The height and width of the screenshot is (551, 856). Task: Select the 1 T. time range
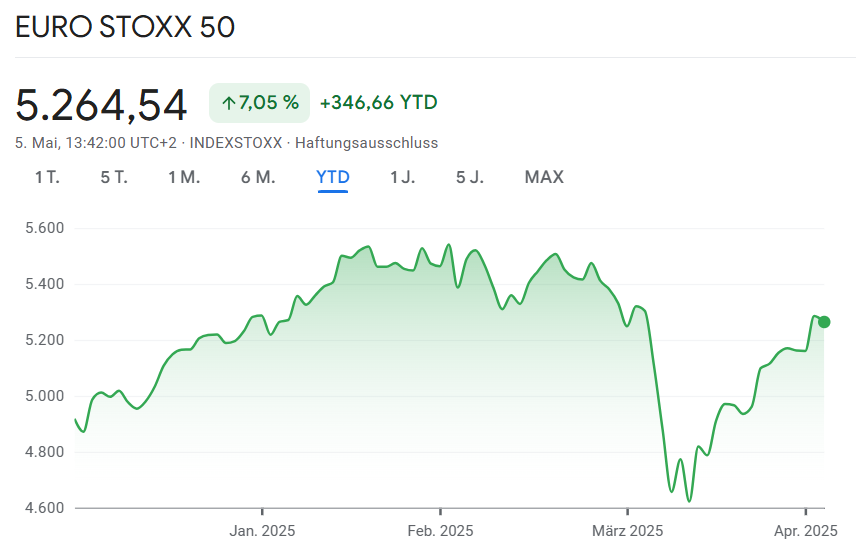pos(47,177)
